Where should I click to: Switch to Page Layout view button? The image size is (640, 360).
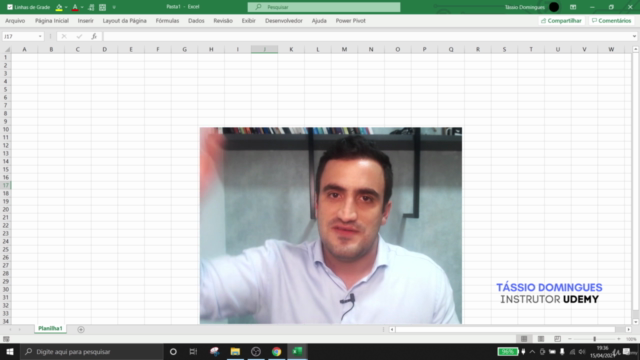541,339
